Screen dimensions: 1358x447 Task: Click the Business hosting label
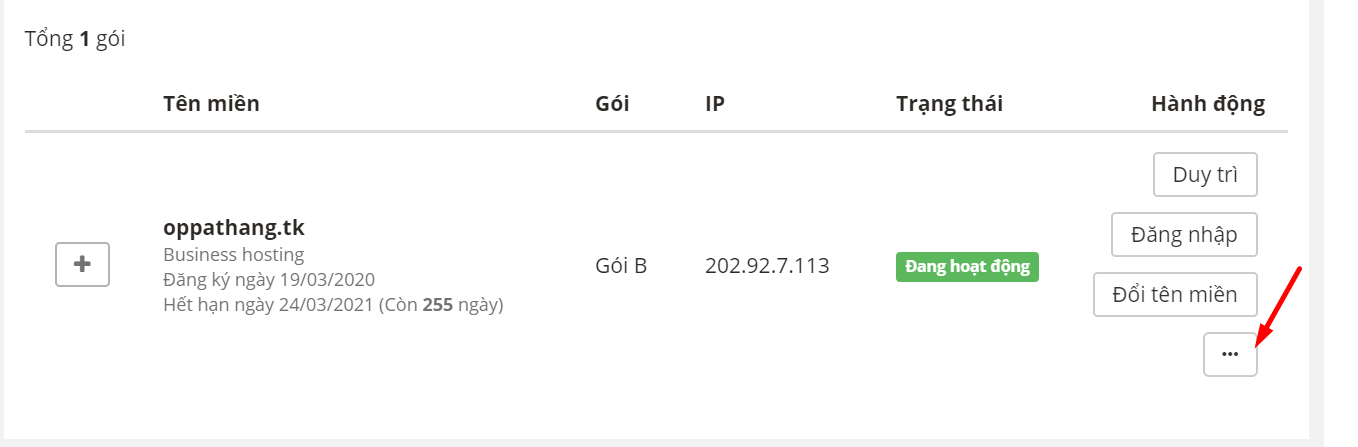[234, 254]
